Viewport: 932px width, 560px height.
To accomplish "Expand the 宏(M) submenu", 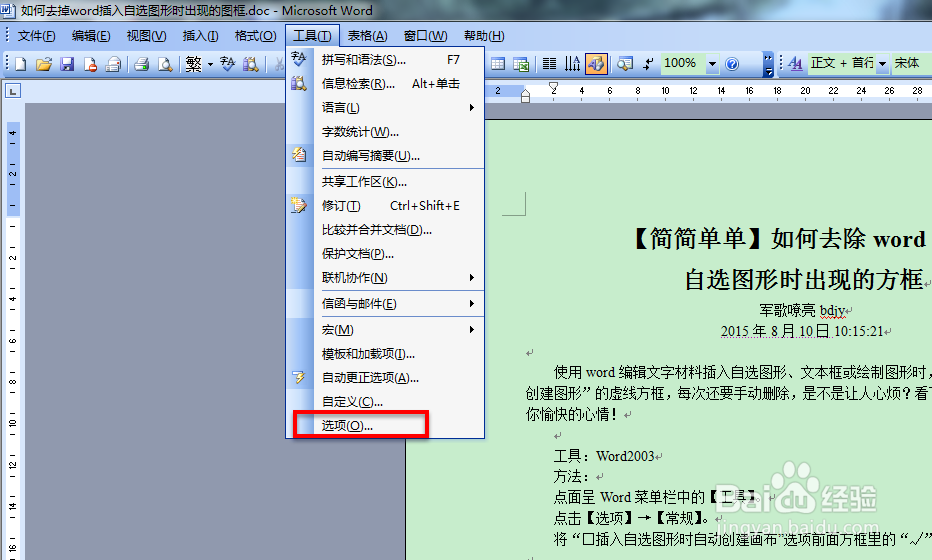I will coord(385,330).
